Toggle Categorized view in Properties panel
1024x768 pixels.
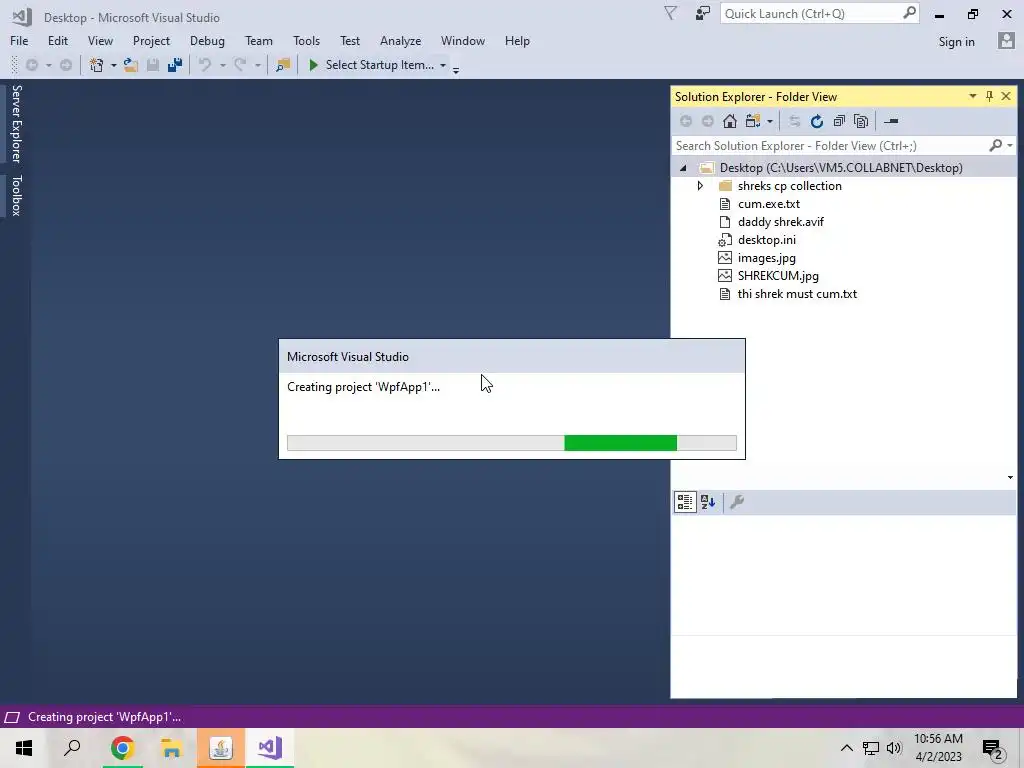(x=685, y=502)
